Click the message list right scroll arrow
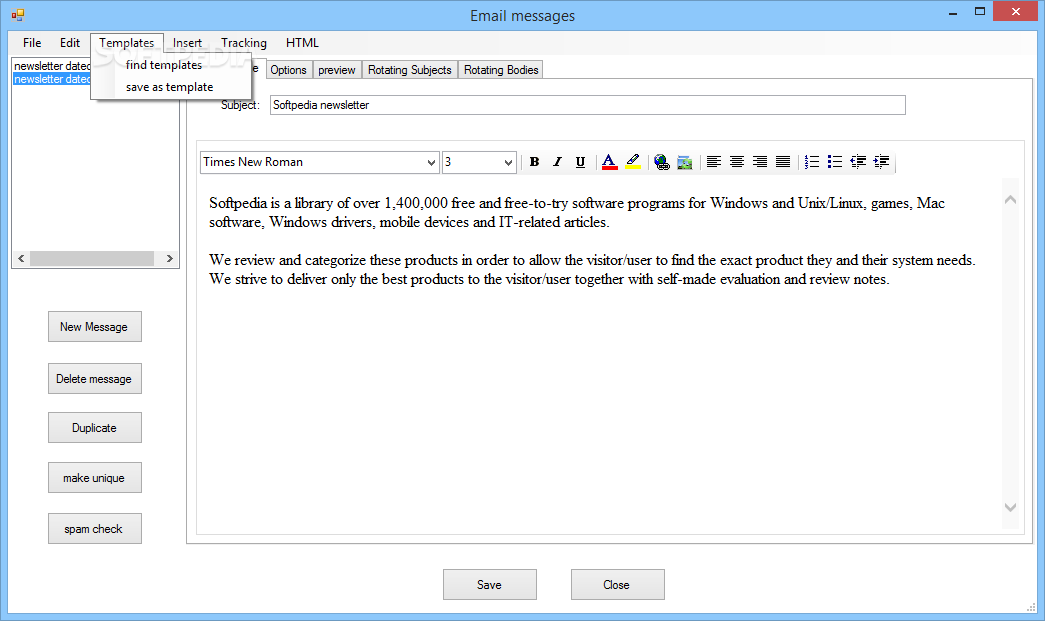Viewport: 1045px width, 621px height. (x=169, y=259)
